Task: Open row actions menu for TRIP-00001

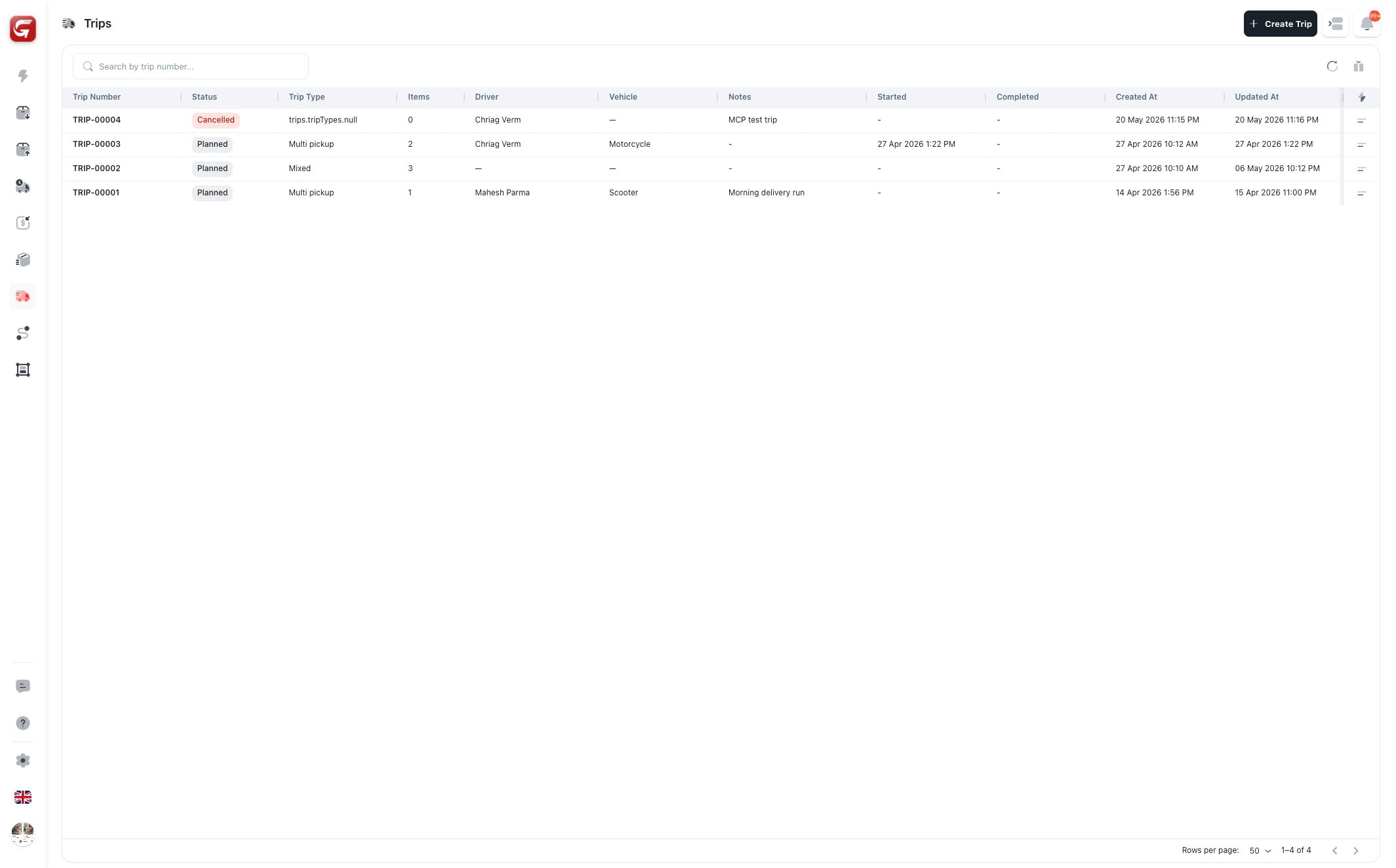Action: [1362, 193]
